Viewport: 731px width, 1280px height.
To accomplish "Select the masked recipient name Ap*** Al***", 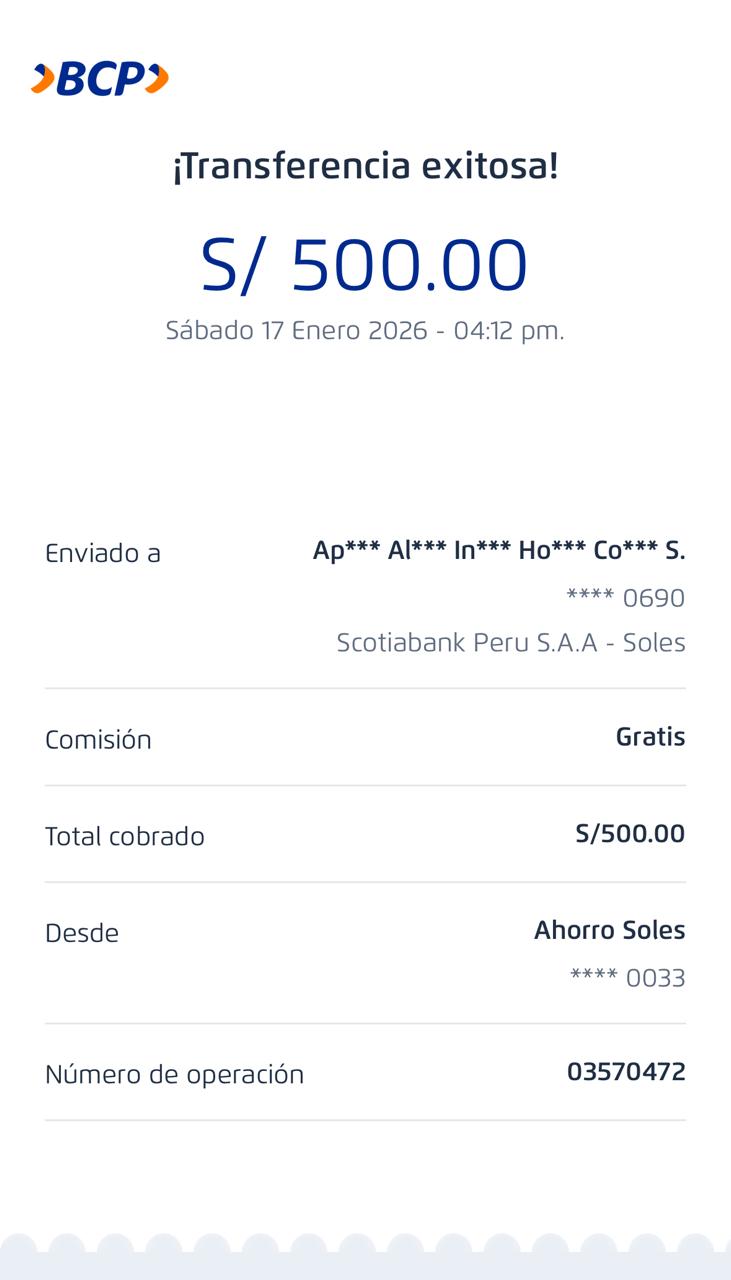I will pyautogui.click(x=498, y=550).
